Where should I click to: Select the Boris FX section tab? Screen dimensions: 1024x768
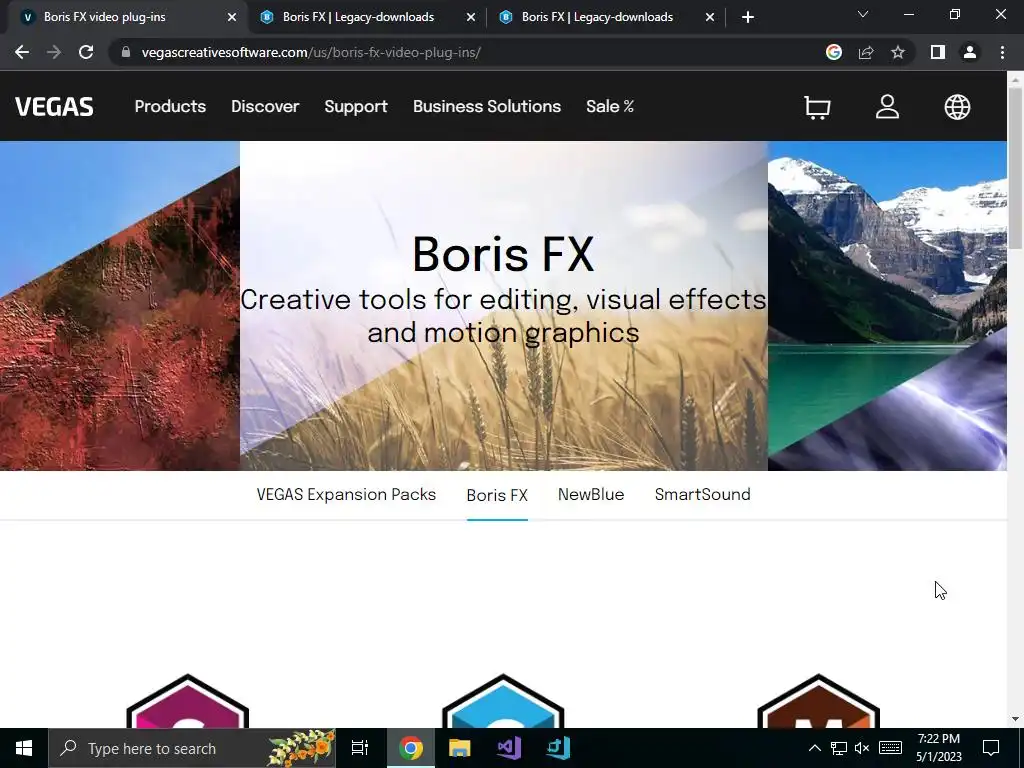[497, 495]
